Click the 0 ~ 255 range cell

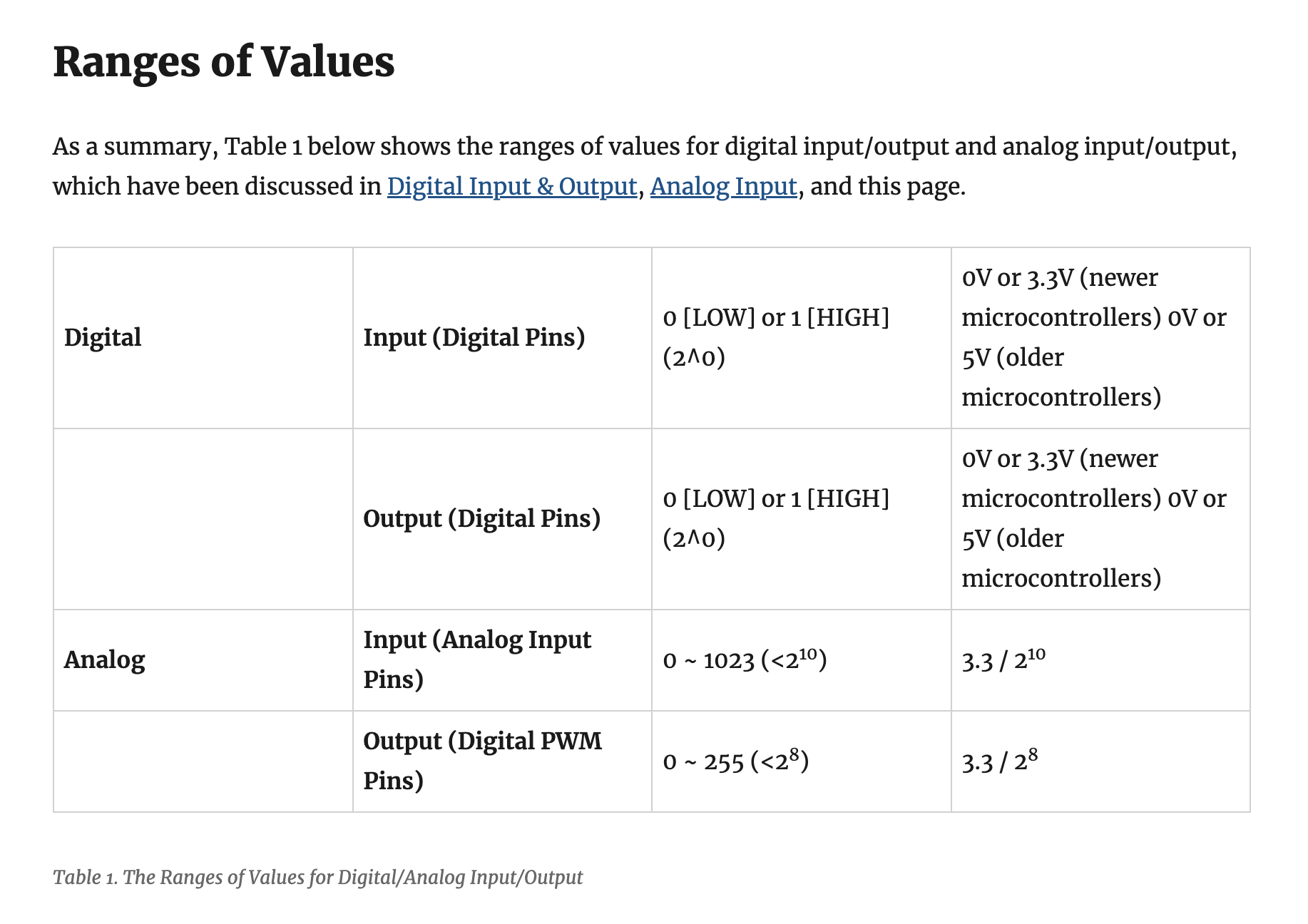pos(735,761)
